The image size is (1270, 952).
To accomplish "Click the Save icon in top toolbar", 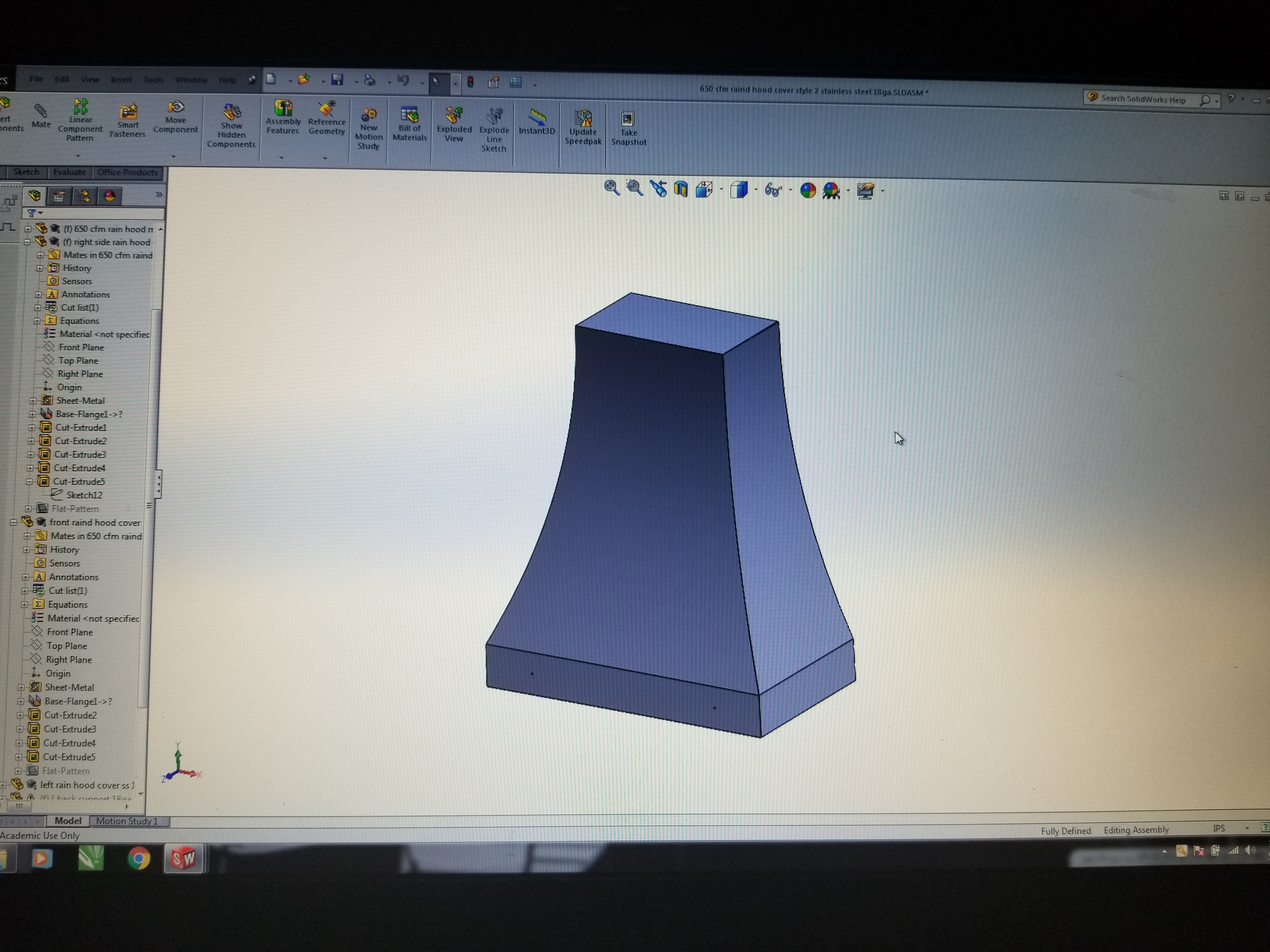I will pyautogui.click(x=337, y=80).
